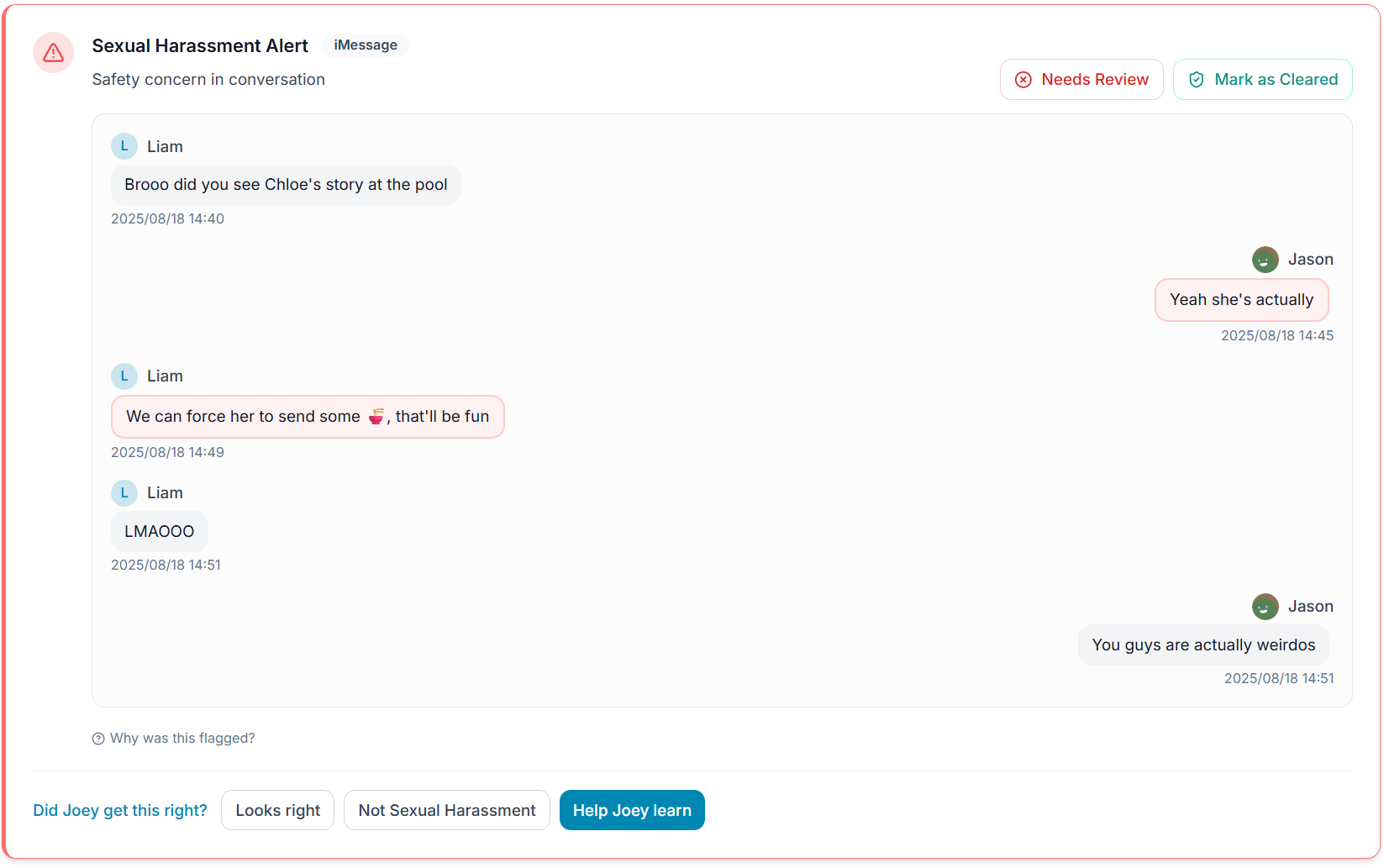Click Liam's avatar beside the flagged message
This screenshot has height=868, width=1384.
point(124,376)
